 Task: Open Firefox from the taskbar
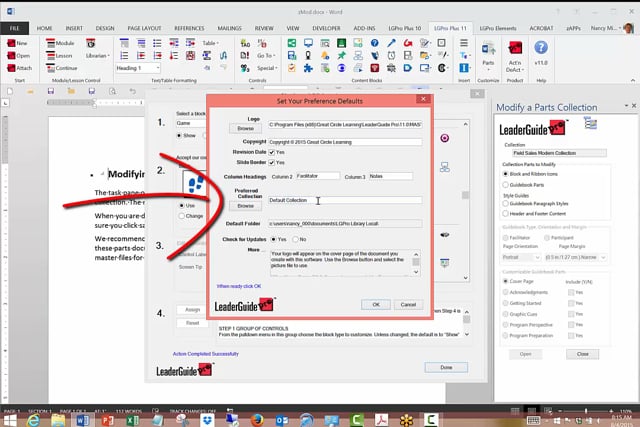(x=257, y=420)
